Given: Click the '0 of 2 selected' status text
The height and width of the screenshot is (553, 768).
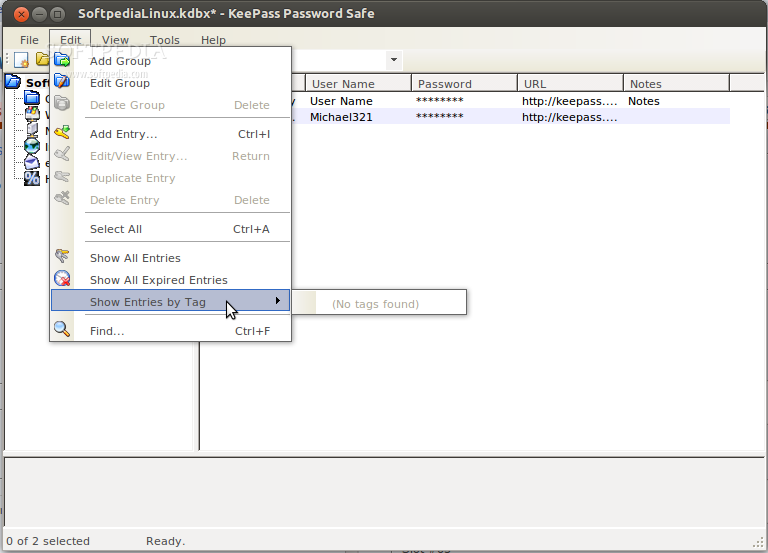Looking at the screenshot, I should point(48,541).
